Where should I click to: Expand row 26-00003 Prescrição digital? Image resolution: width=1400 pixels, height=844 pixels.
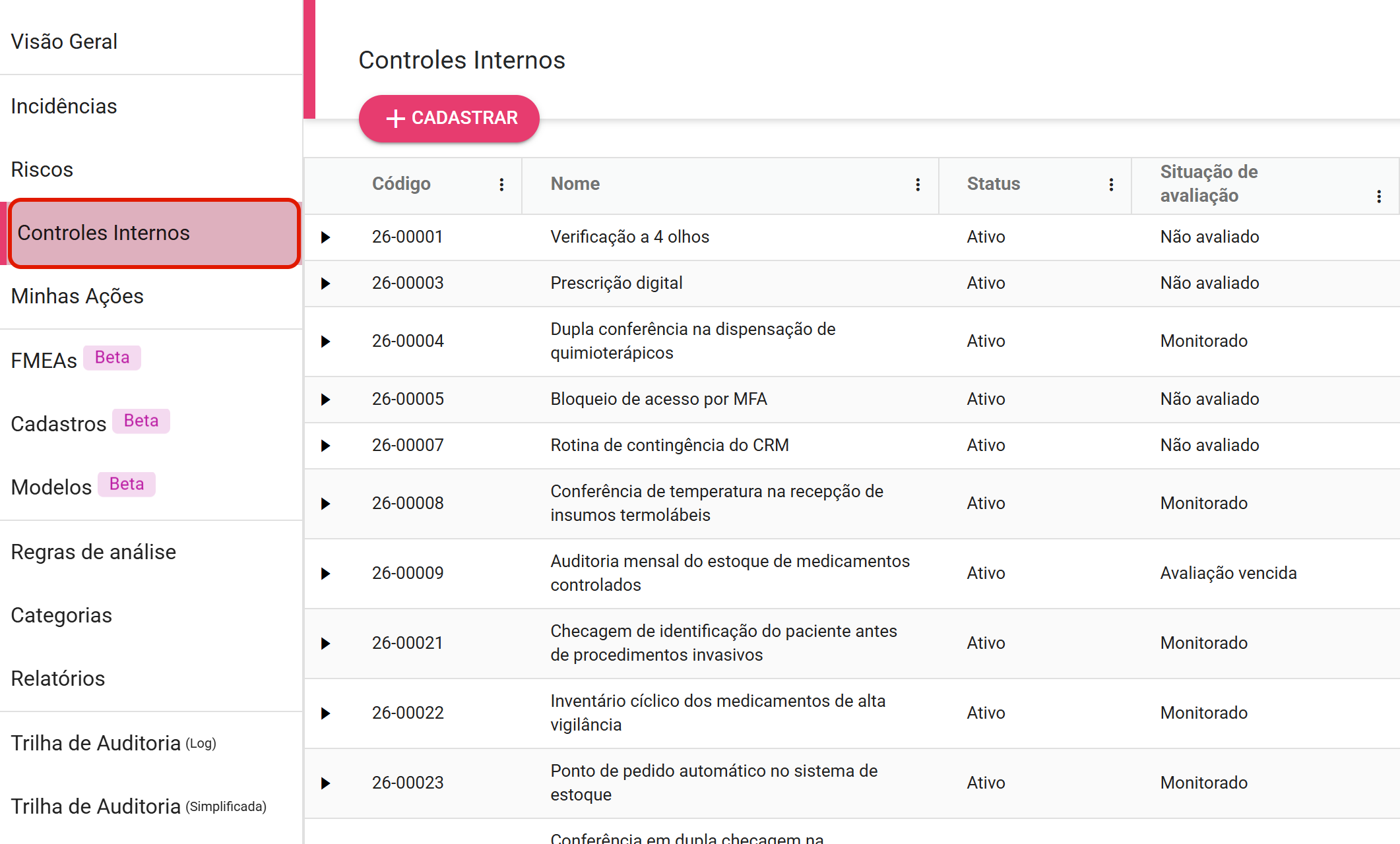[325, 284]
